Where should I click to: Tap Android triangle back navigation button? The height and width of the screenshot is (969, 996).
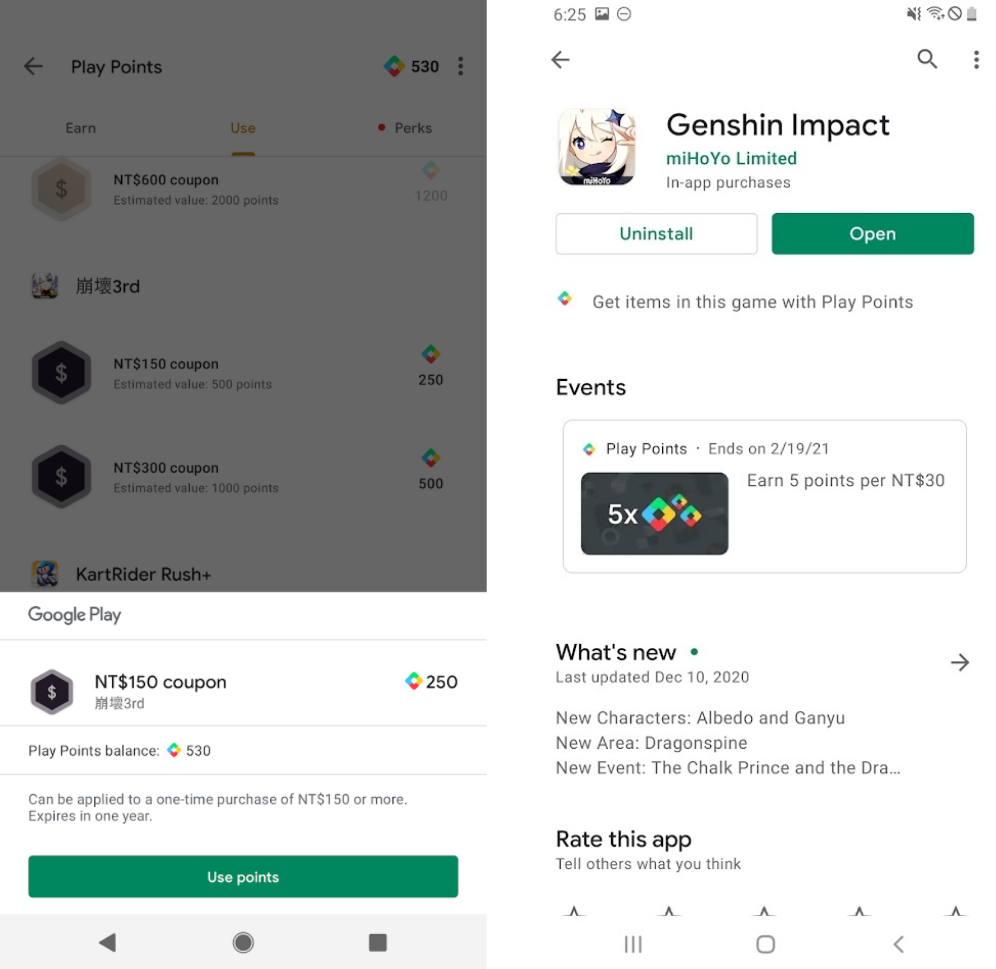click(107, 942)
